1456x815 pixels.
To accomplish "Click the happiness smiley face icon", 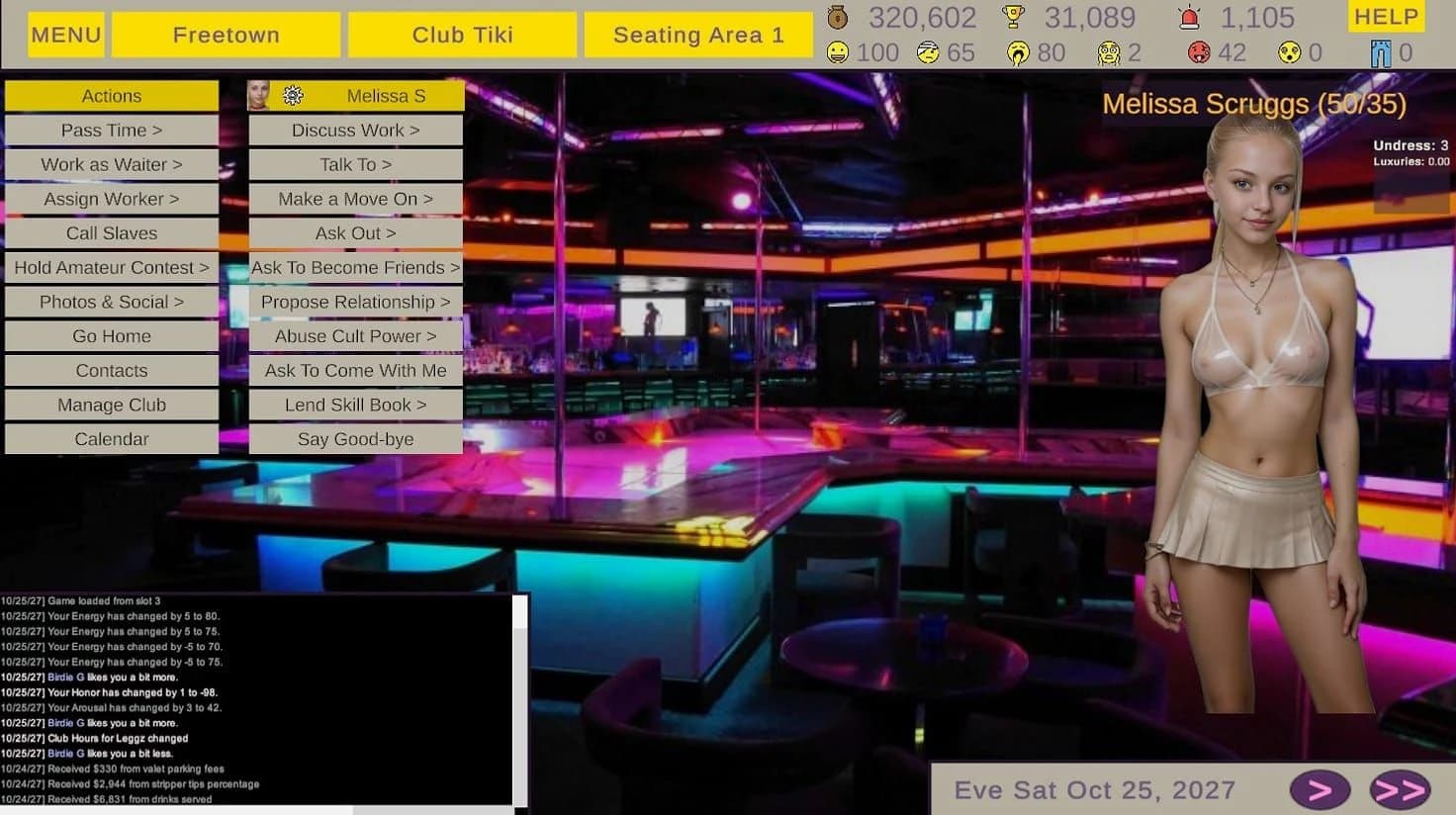I will tap(839, 52).
